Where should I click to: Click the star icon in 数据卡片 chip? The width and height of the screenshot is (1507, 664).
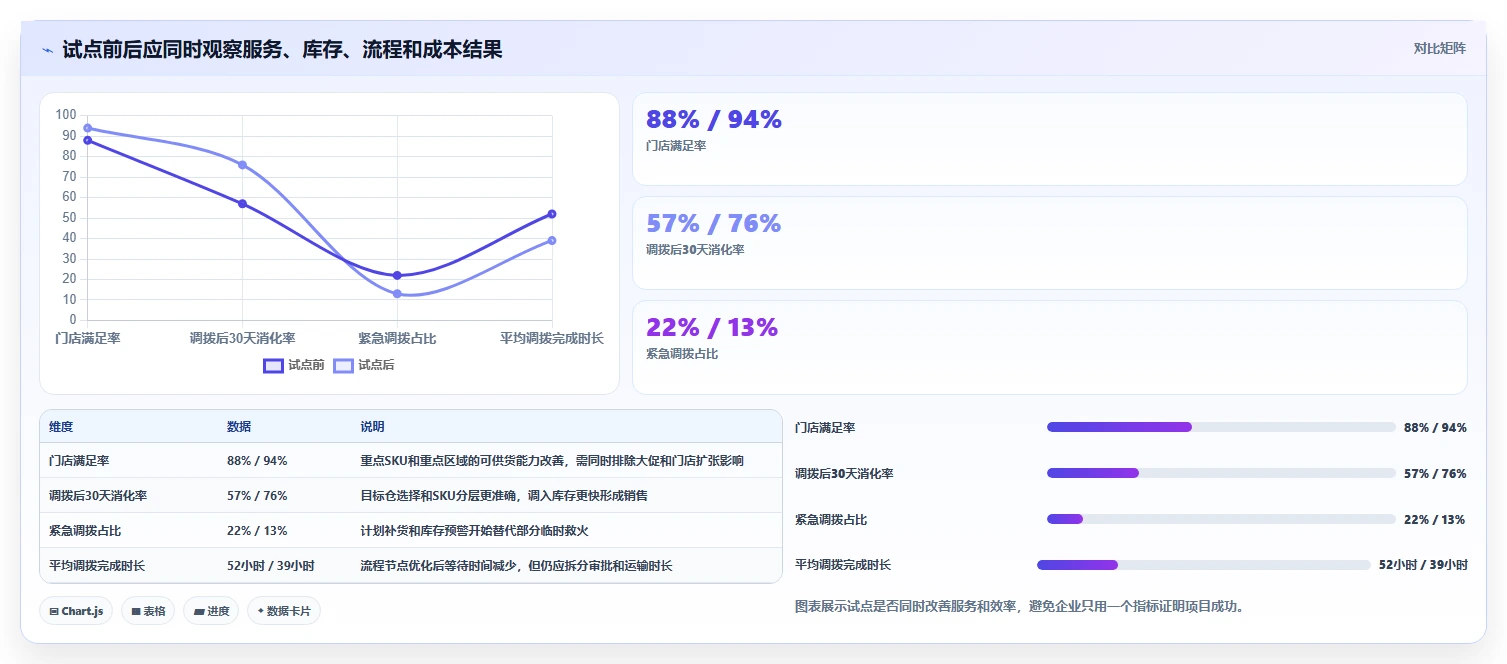click(x=260, y=611)
